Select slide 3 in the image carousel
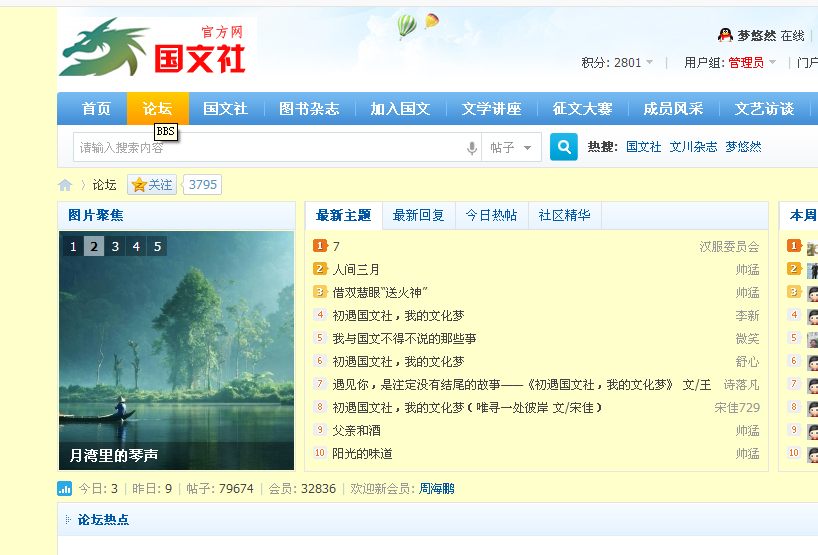818x555 pixels. [x=115, y=246]
